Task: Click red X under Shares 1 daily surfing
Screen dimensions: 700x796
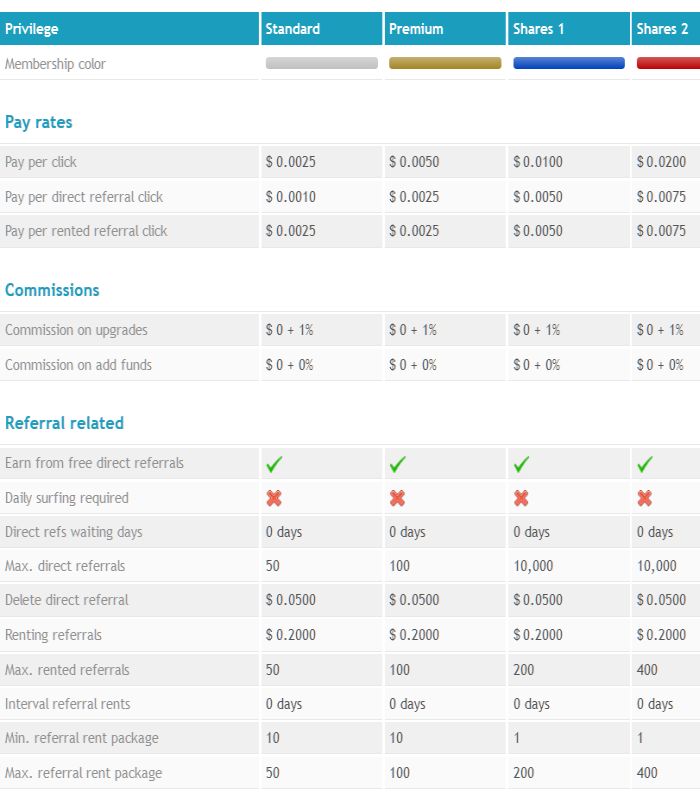Action: point(521,498)
